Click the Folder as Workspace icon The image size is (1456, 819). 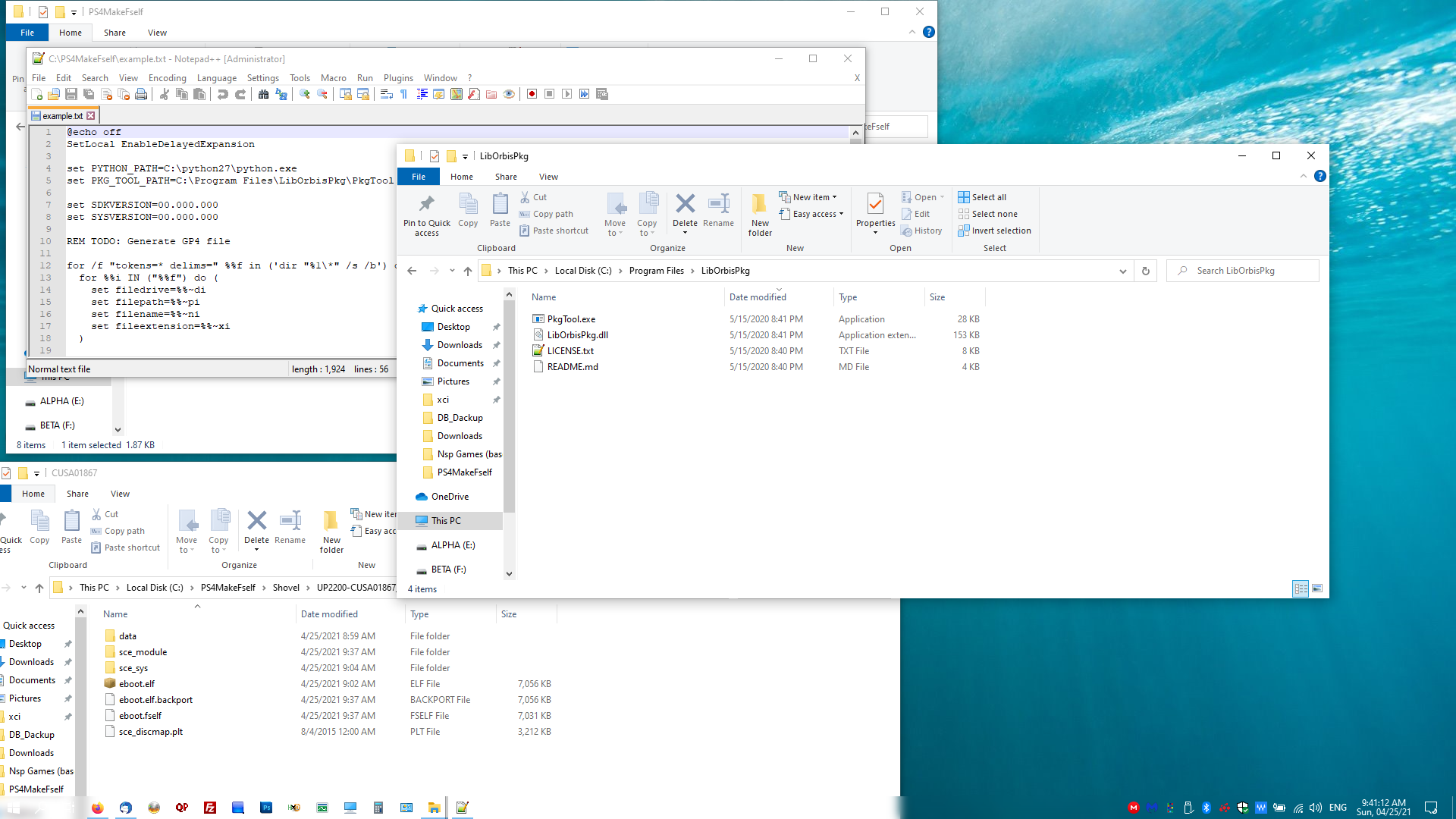(x=491, y=94)
